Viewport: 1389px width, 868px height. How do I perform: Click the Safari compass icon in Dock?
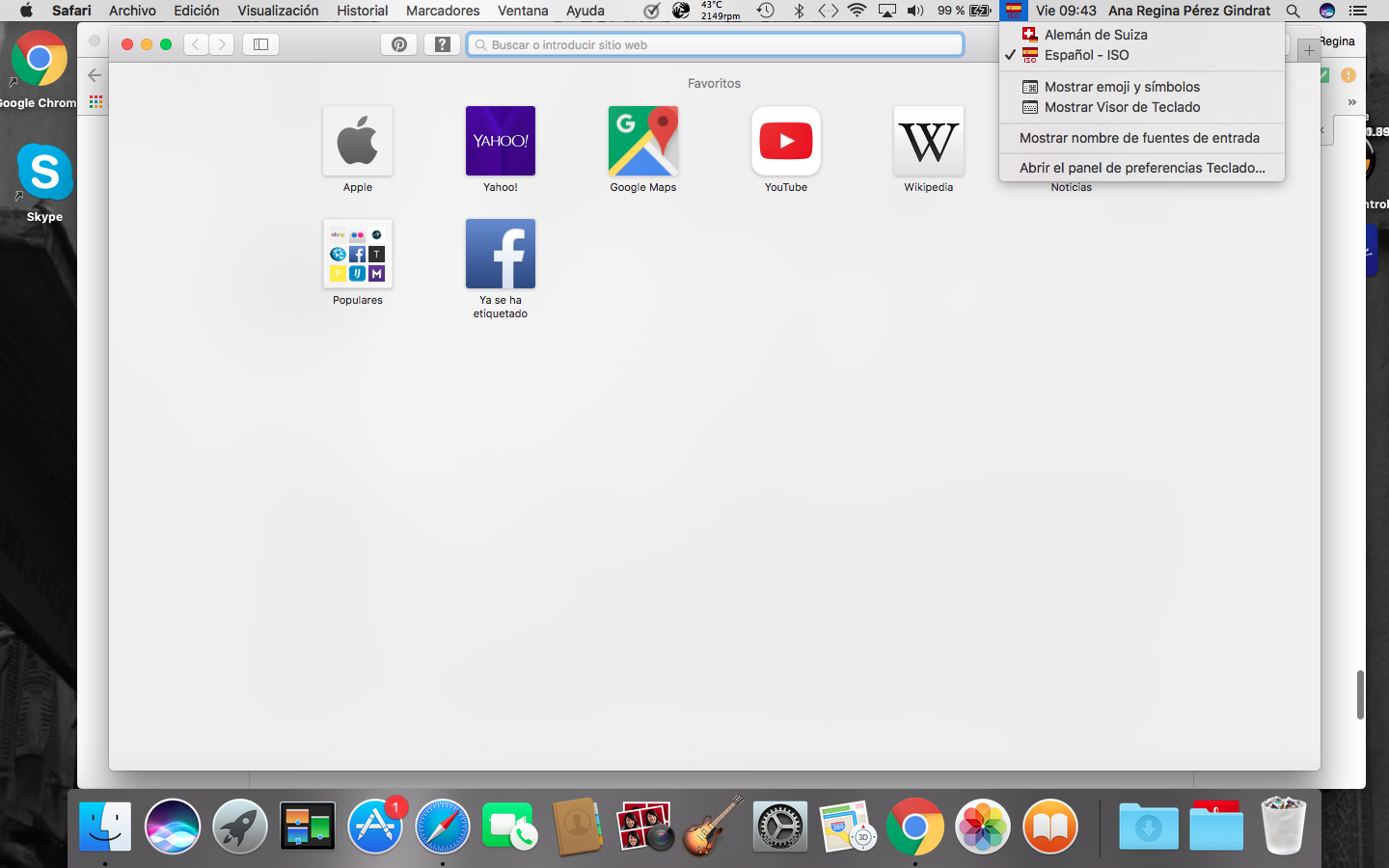click(x=443, y=827)
